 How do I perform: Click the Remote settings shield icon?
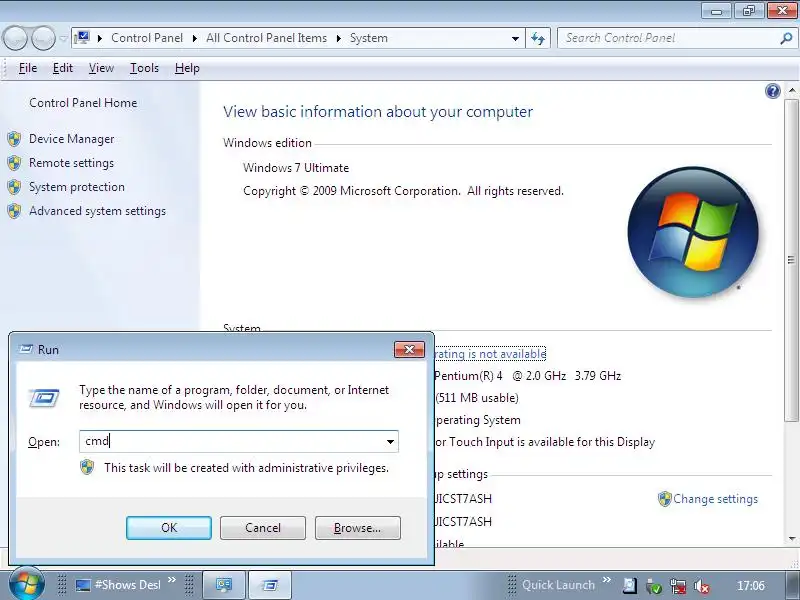14,163
